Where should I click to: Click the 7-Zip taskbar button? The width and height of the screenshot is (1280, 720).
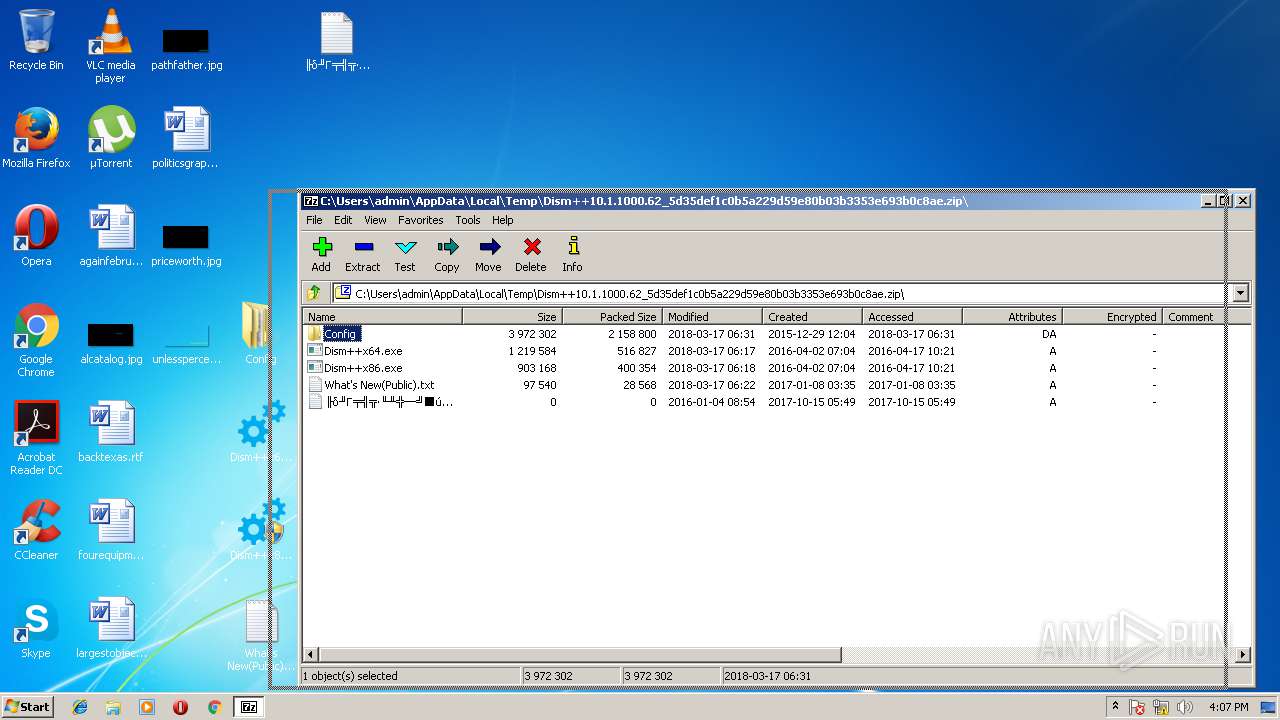point(248,707)
